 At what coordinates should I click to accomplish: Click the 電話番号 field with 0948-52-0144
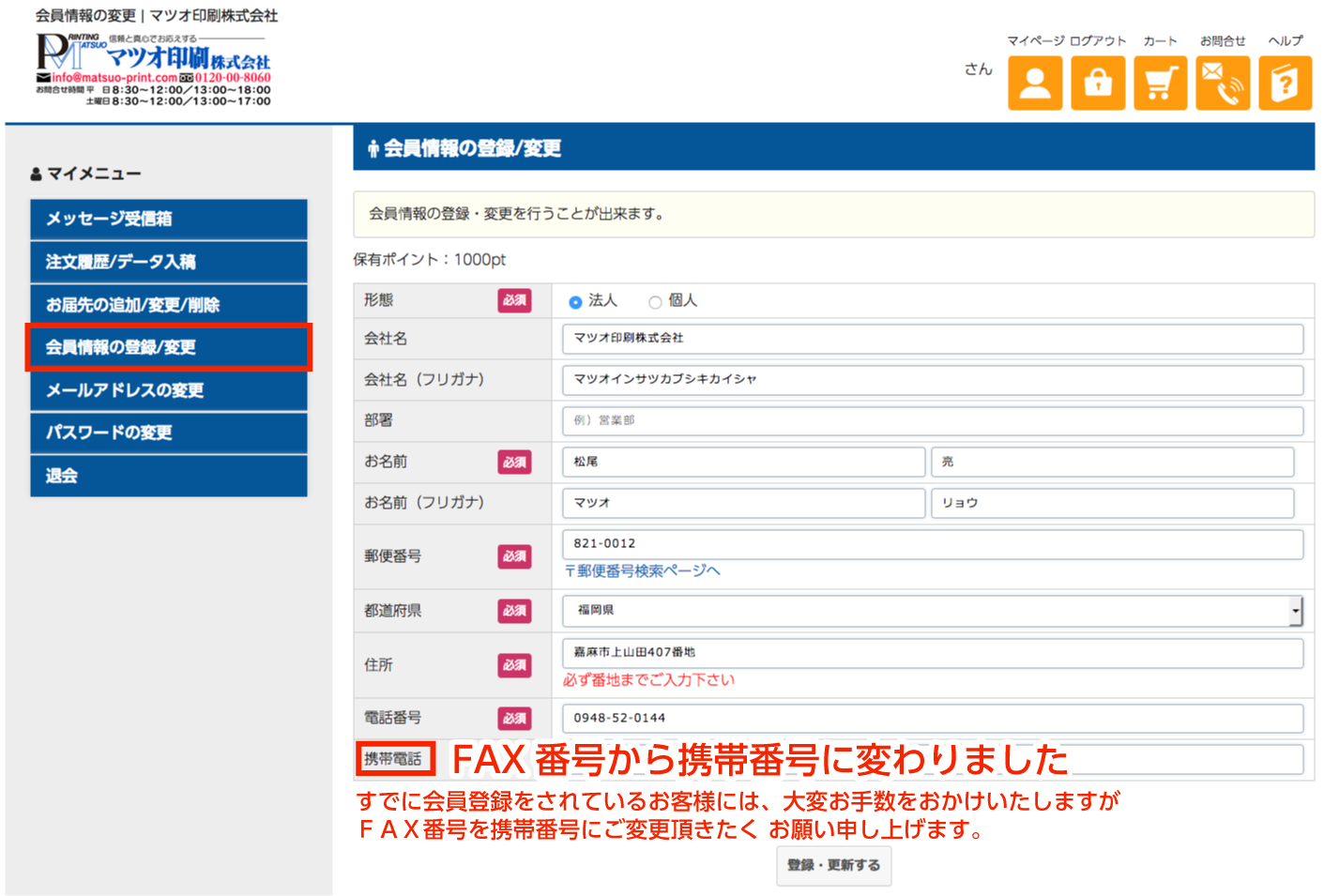pyautogui.click(x=933, y=719)
